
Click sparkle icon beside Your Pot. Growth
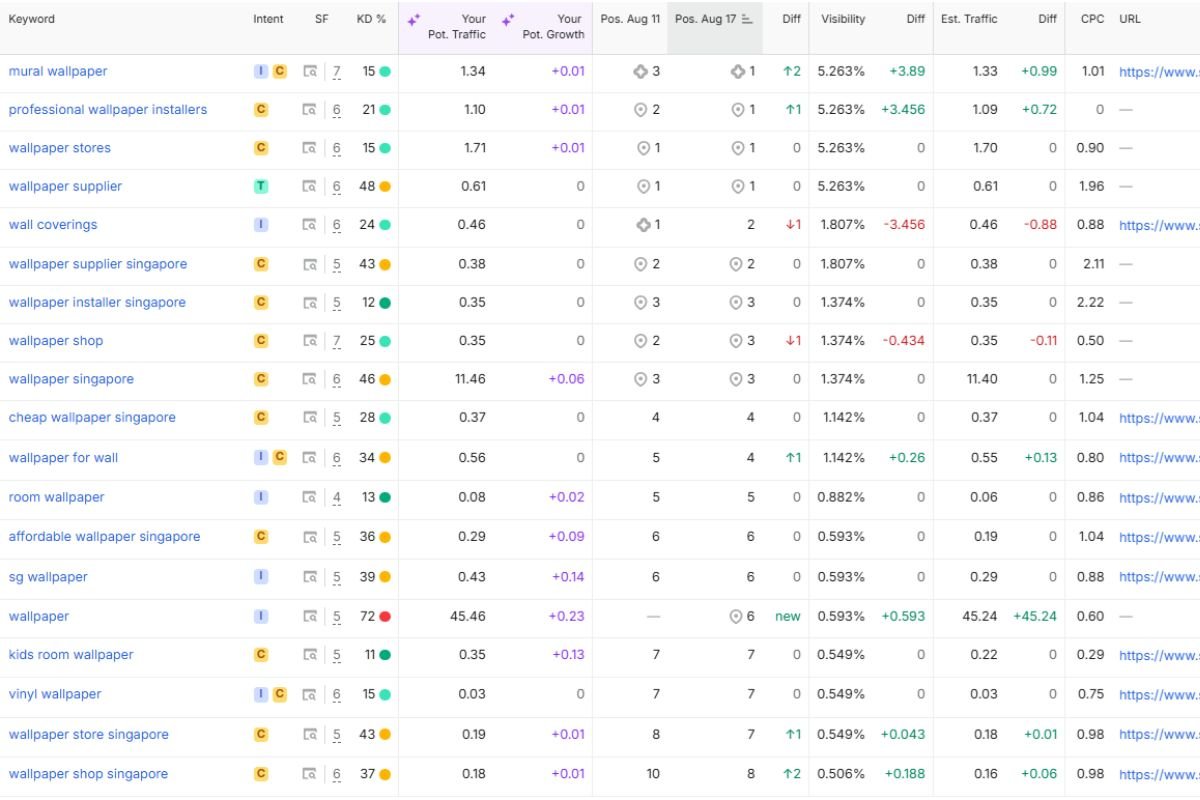click(x=508, y=20)
